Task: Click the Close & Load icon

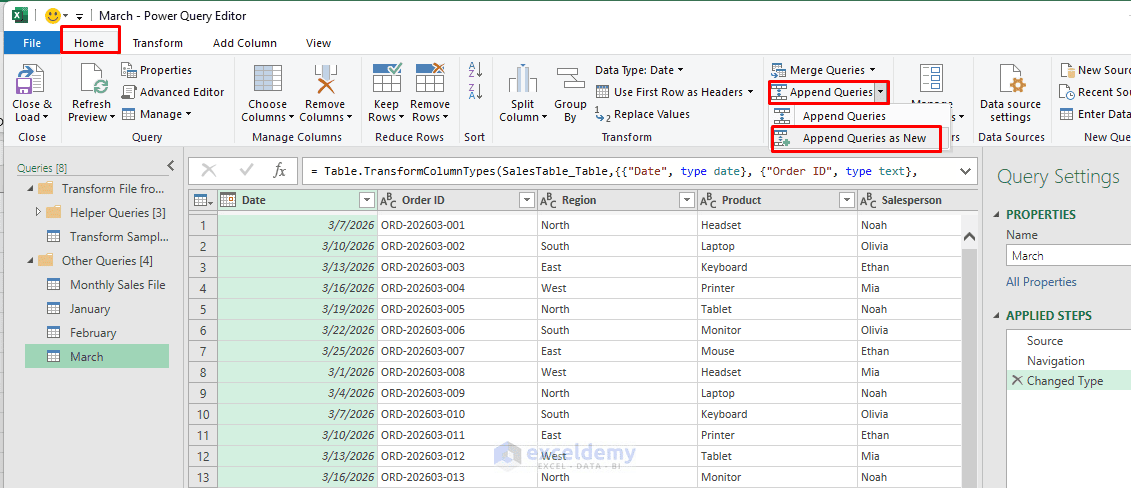Action: click(x=30, y=79)
